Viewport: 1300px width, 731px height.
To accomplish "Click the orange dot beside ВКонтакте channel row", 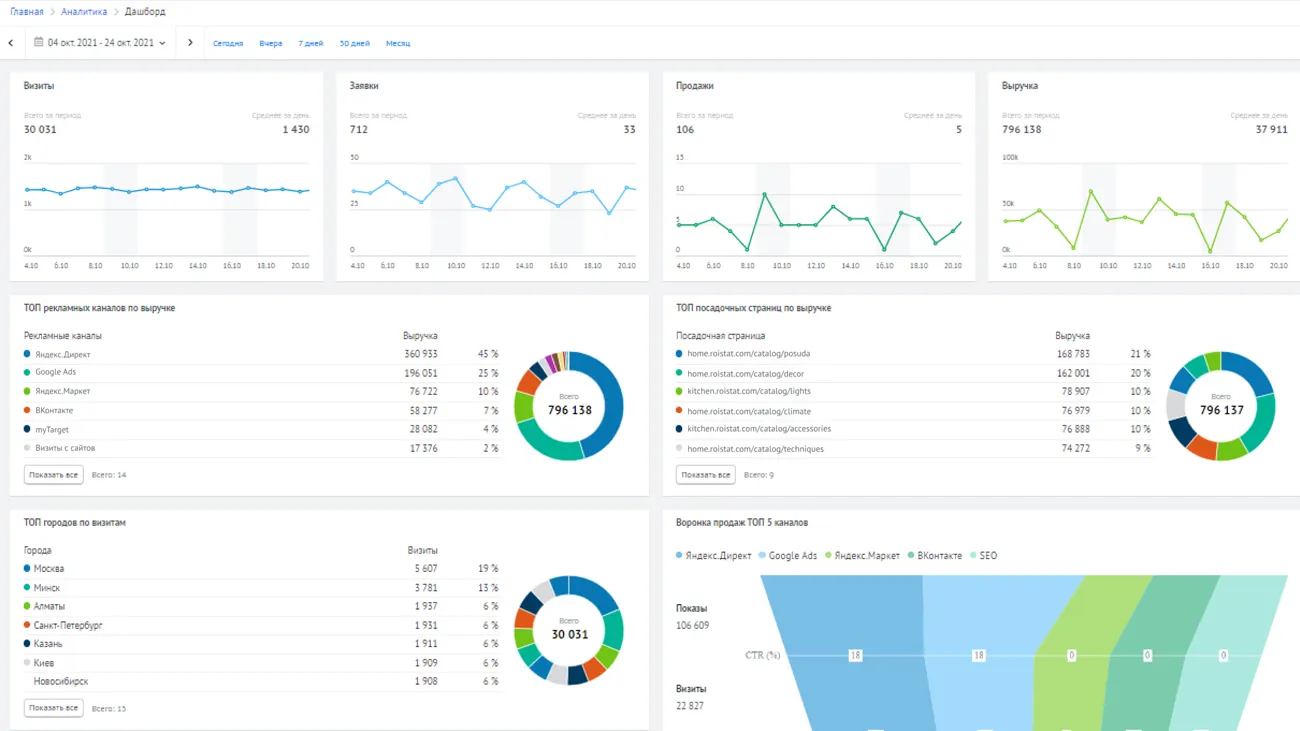I will 27,410.
